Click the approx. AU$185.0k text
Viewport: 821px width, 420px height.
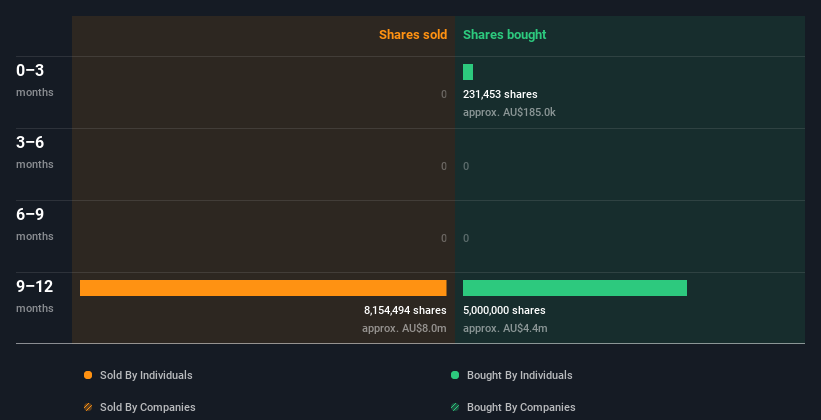pos(509,113)
